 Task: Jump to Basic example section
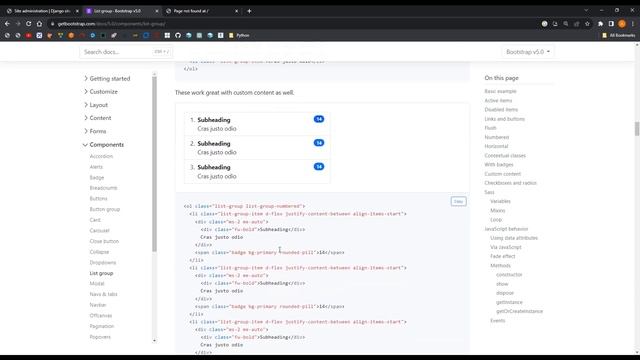pyautogui.click(x=500, y=91)
